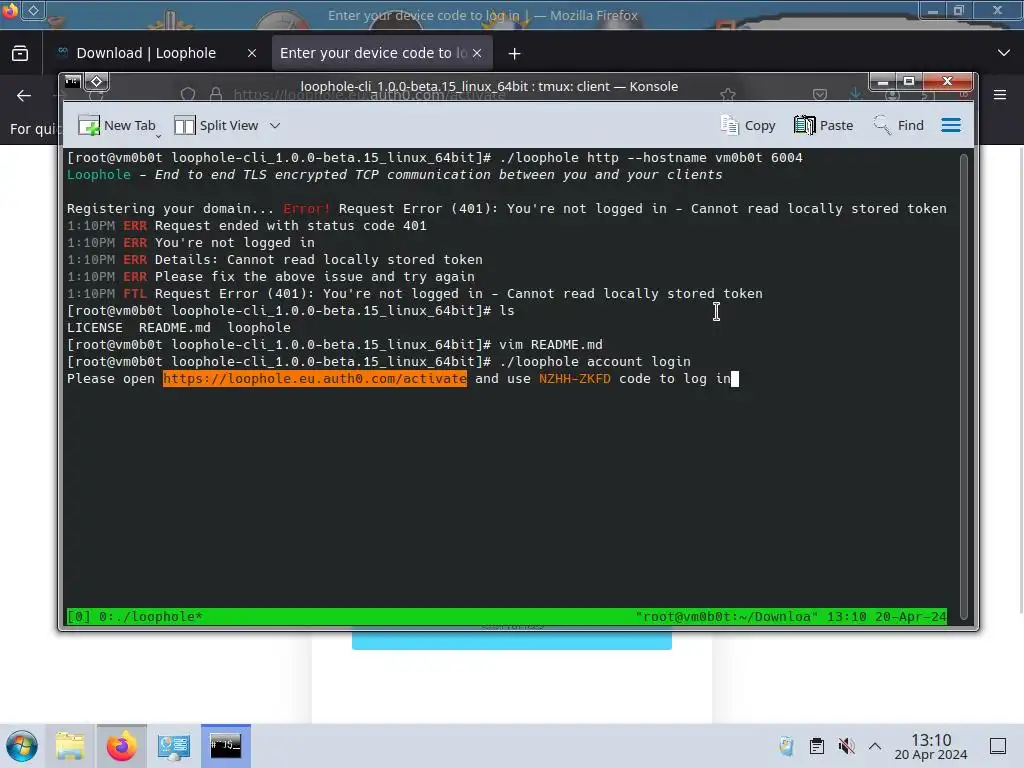Click the Konsole window menu icon
This screenshot has height=768, width=1024.
click(x=72, y=82)
